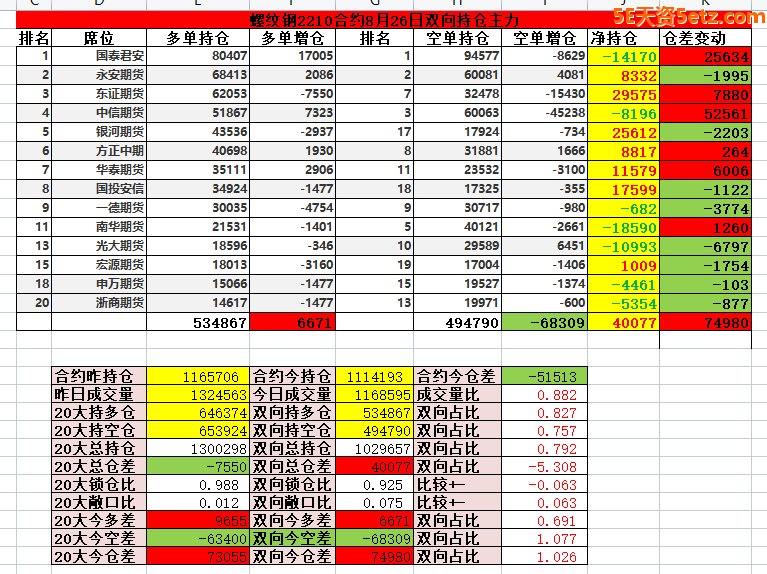Select short increase value -8629
The image size is (767, 574).
click(544, 56)
